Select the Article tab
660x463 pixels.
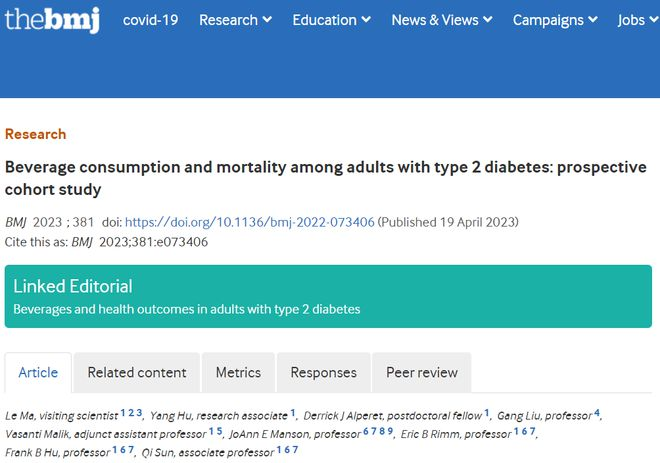(39, 373)
